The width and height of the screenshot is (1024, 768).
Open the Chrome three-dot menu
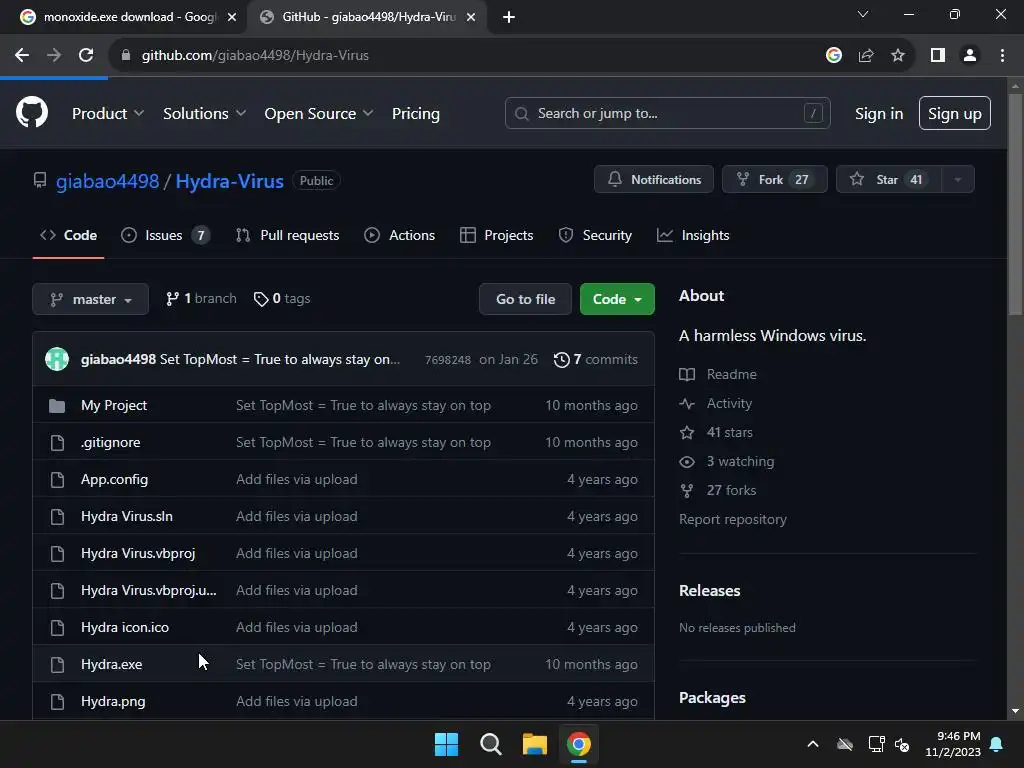point(1002,56)
